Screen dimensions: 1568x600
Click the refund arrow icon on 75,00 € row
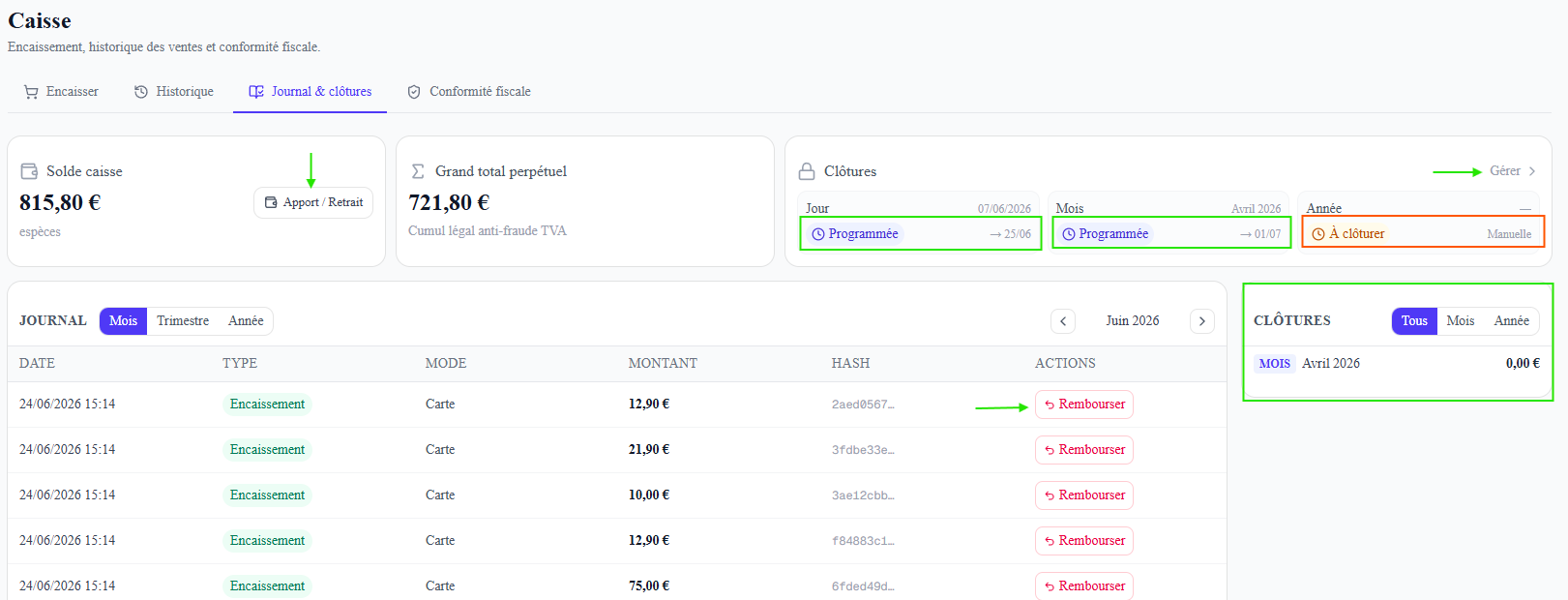(1050, 587)
